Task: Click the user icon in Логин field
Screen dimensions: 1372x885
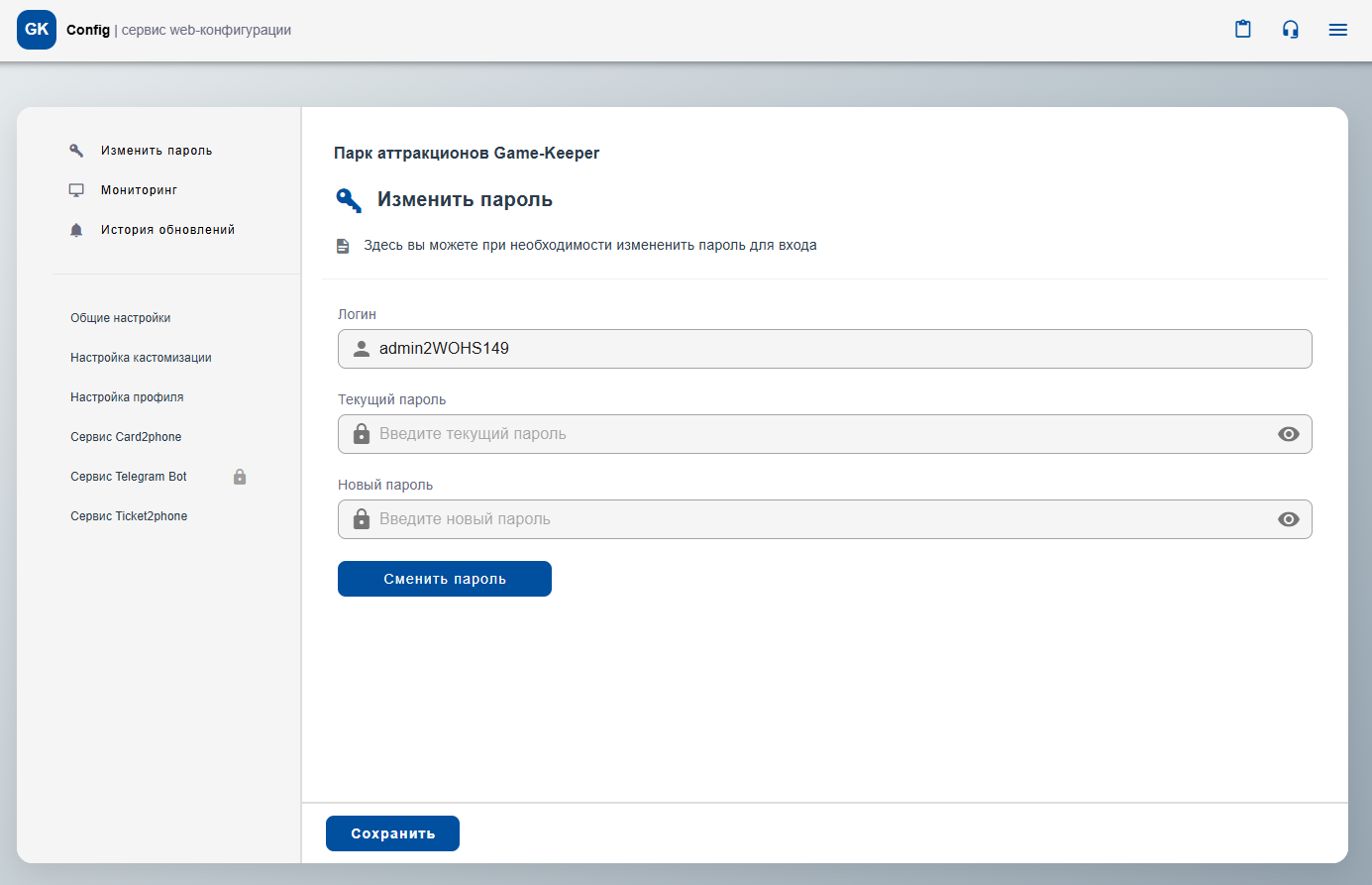Action: click(362, 349)
